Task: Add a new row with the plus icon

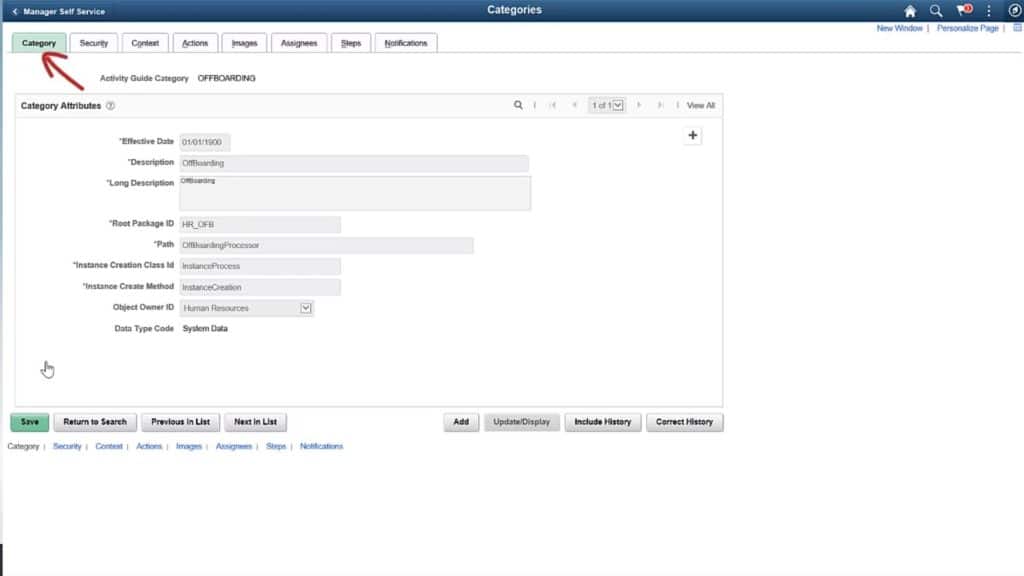Action: (693, 135)
